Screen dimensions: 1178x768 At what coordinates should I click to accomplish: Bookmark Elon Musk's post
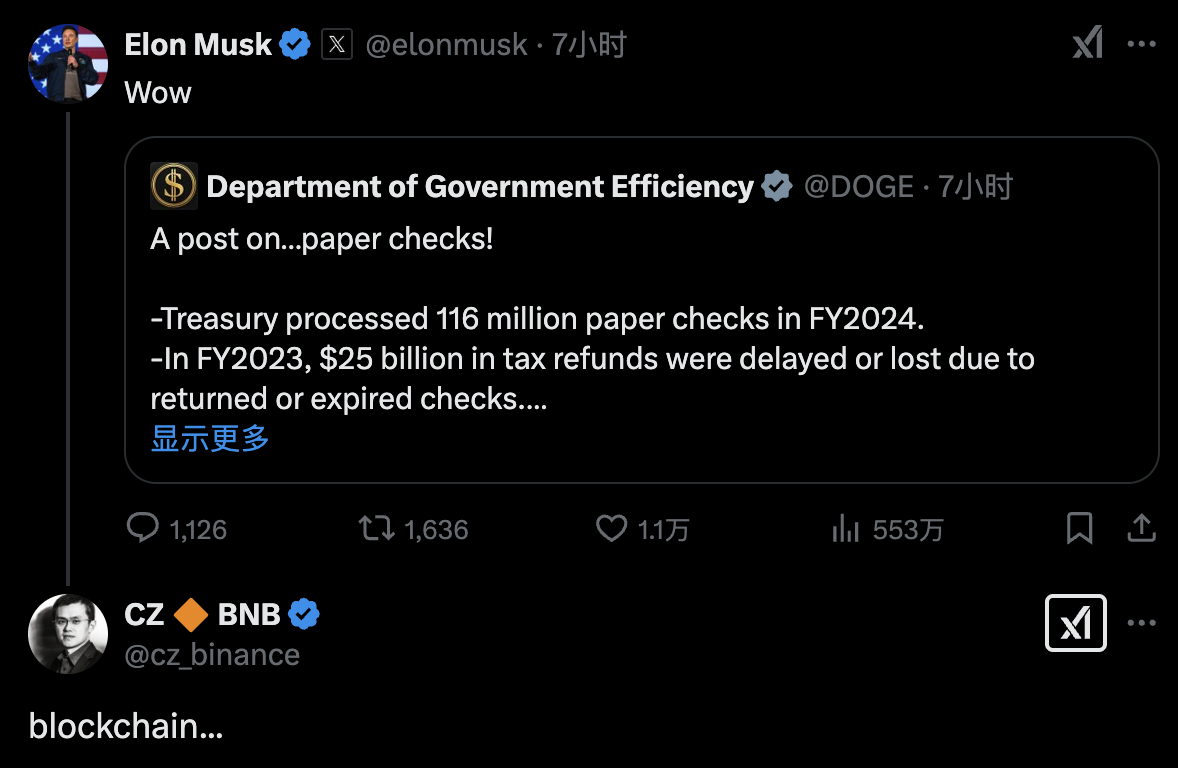[x=1079, y=528]
